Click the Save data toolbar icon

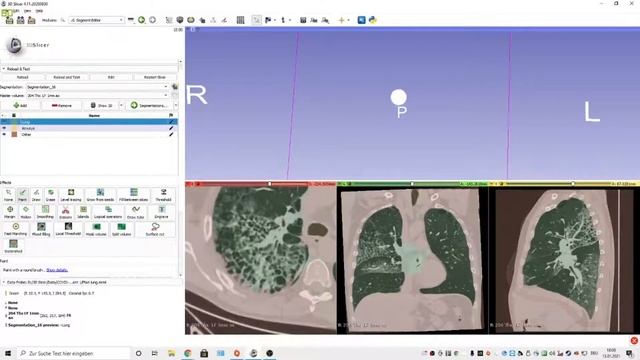(x=31, y=20)
